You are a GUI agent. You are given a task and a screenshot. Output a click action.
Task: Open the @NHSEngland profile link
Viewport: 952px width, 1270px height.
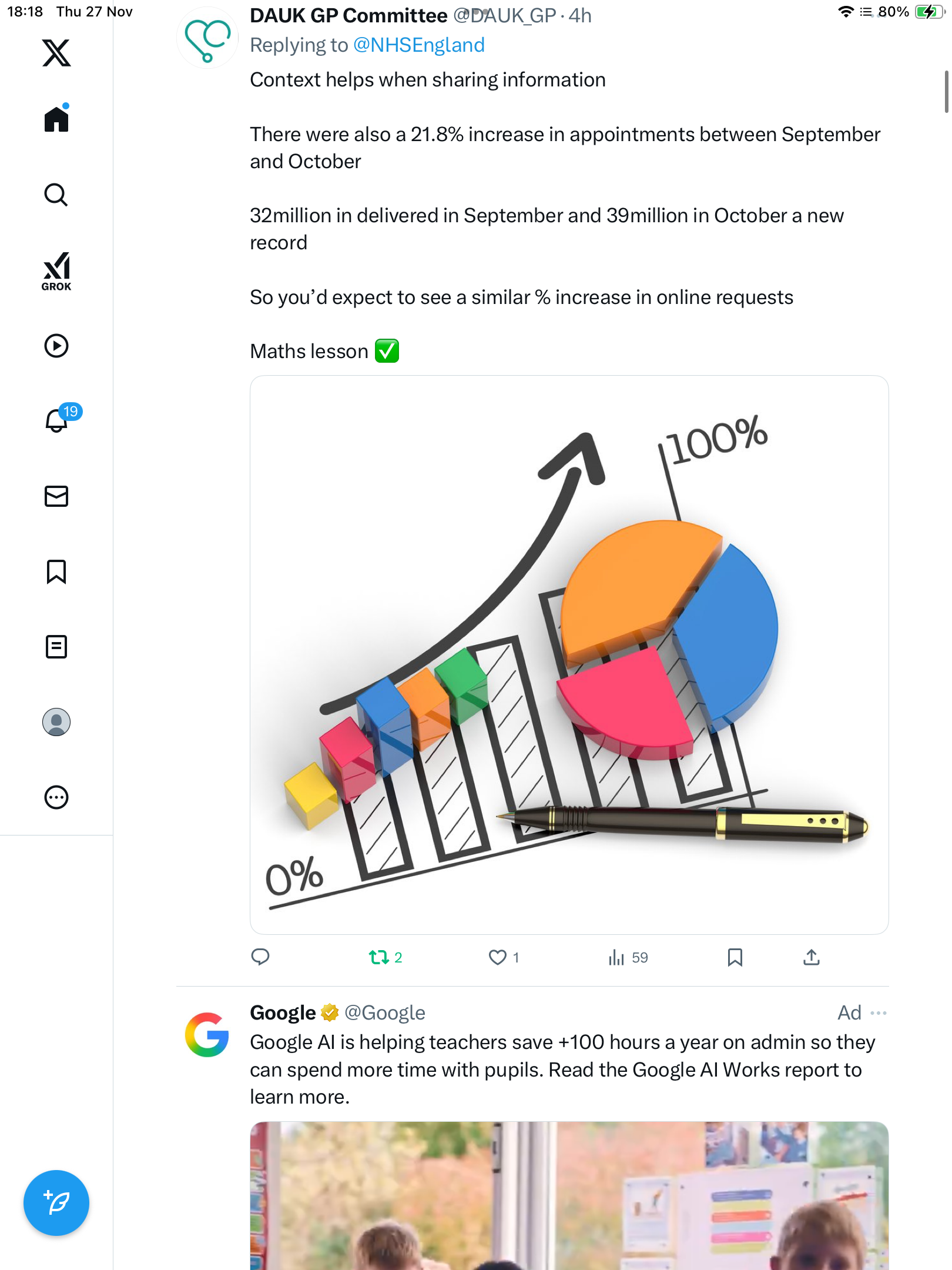coord(419,45)
